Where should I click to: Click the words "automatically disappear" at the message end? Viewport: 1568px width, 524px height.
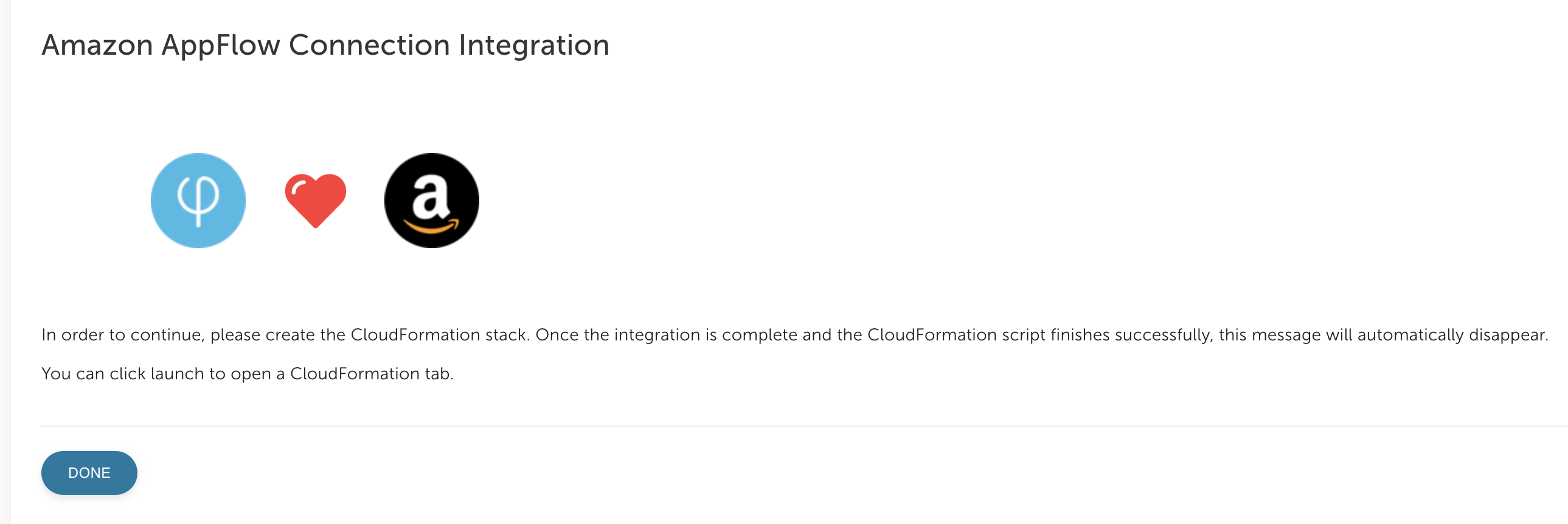pos(1452,336)
